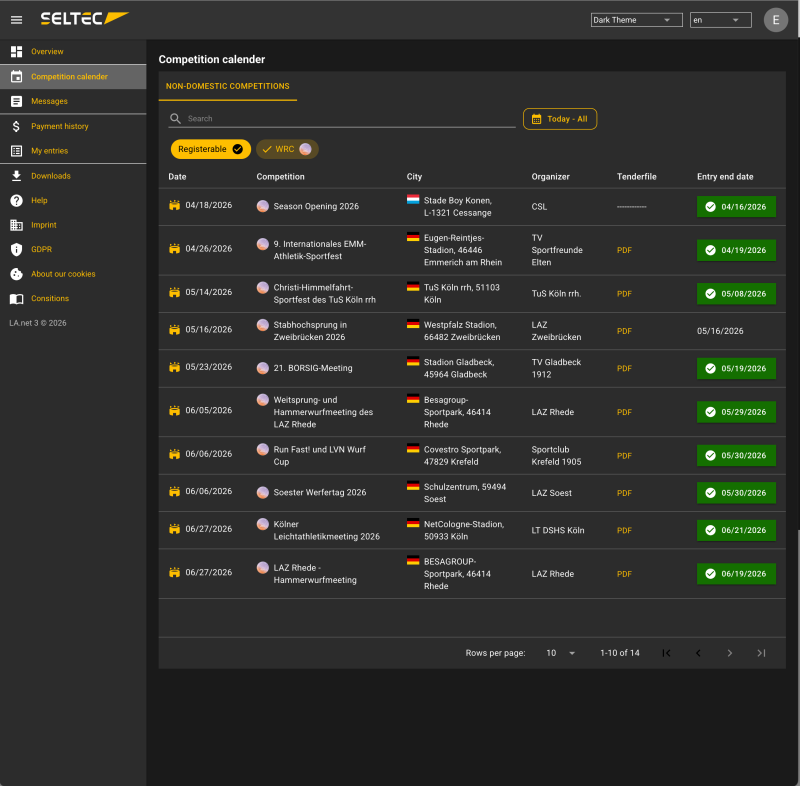Select the Non-Domestic Competitions tab
The image size is (800, 786).
(227, 87)
